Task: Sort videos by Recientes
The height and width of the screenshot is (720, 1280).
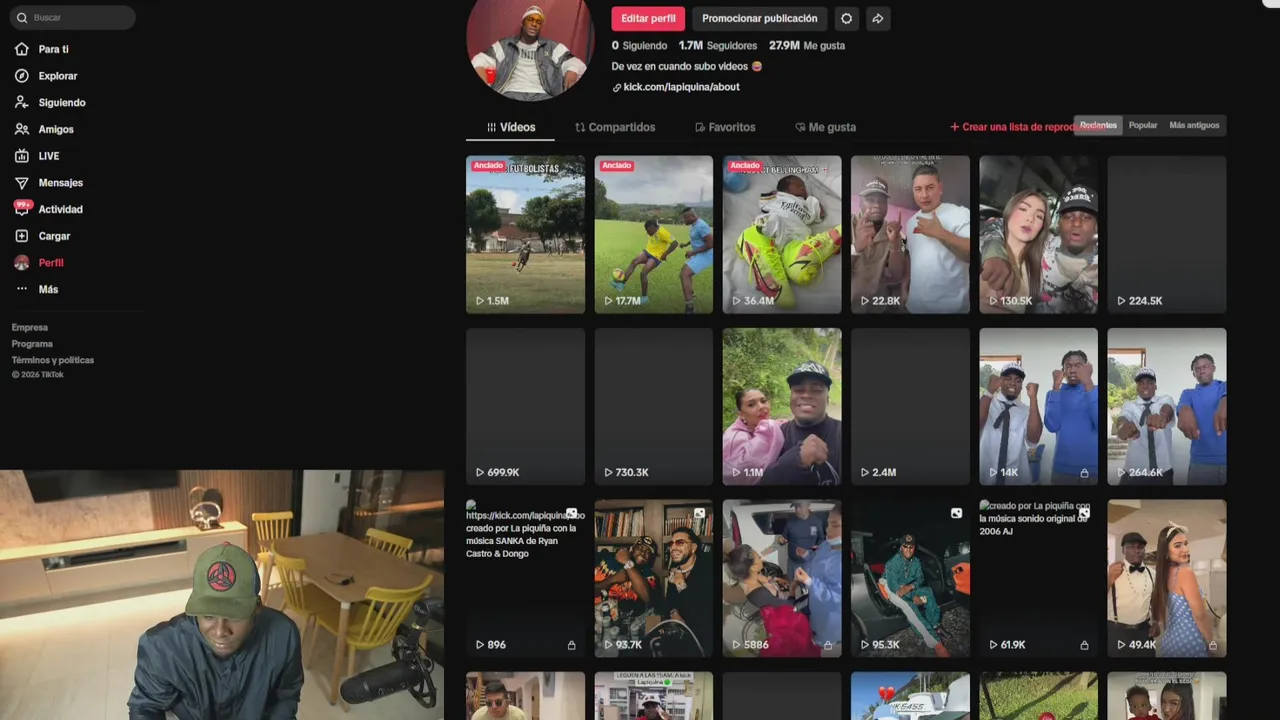Action: (x=1098, y=126)
